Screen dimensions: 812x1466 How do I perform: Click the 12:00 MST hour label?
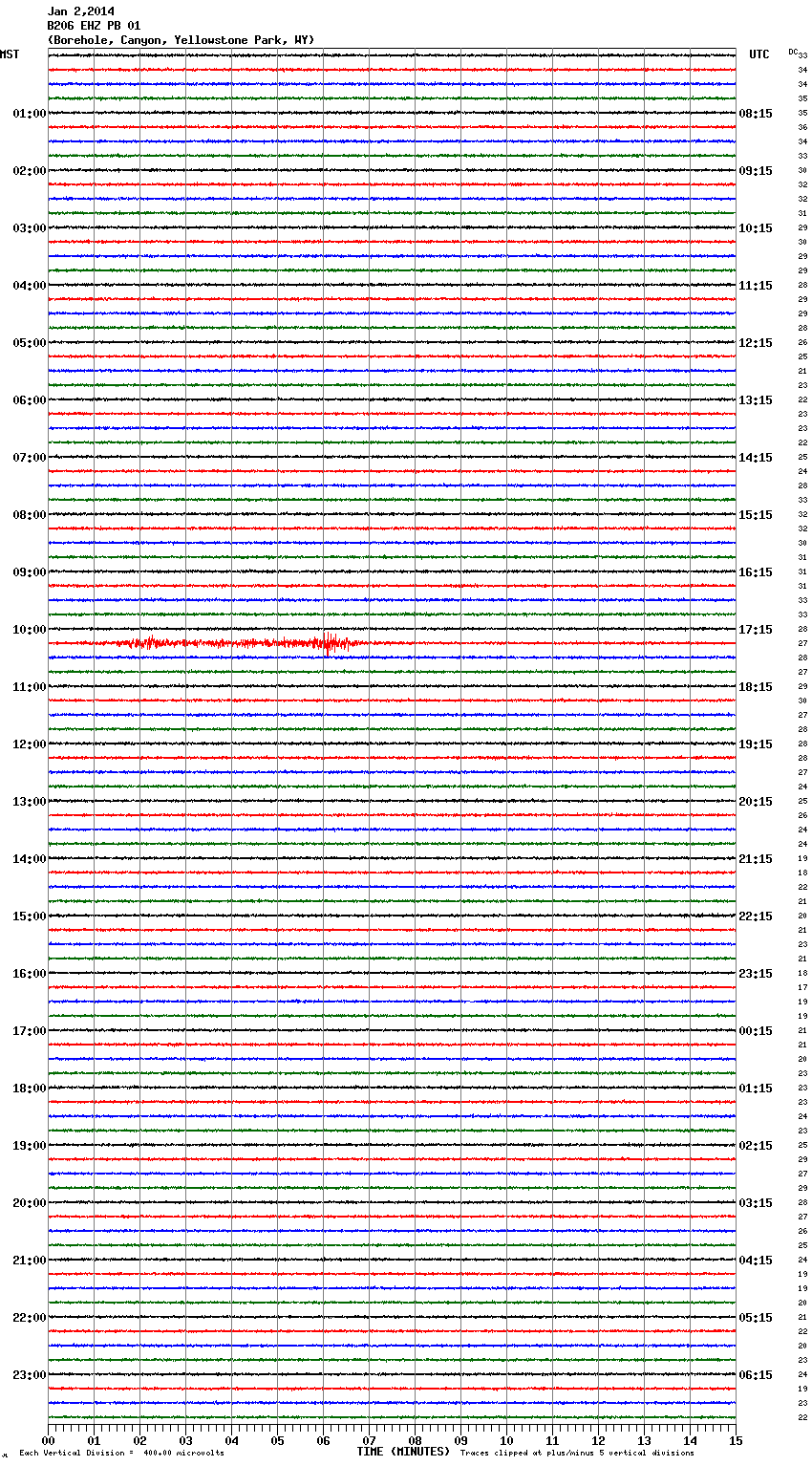point(29,744)
